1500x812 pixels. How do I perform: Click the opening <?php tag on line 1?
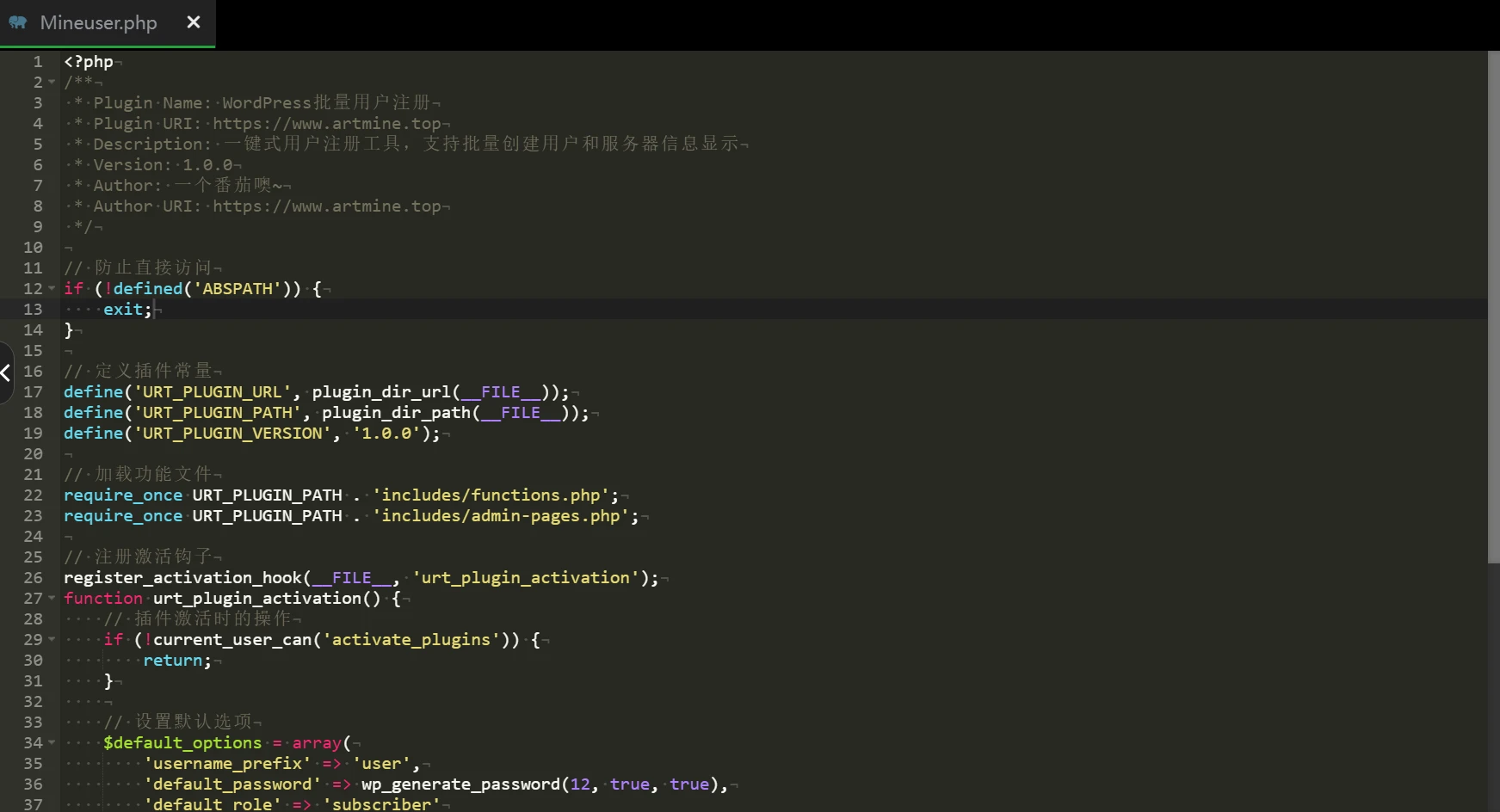pyautogui.click(x=88, y=62)
